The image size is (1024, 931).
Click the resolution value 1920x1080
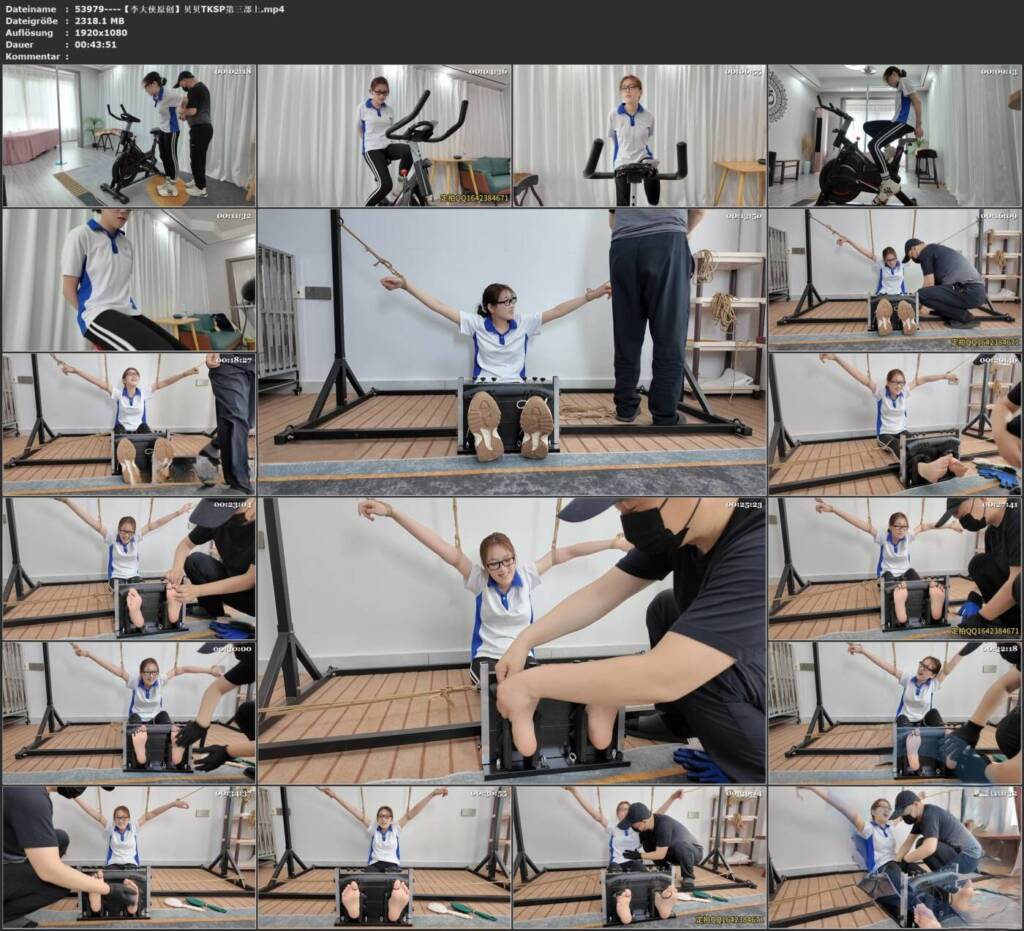[x=101, y=33]
